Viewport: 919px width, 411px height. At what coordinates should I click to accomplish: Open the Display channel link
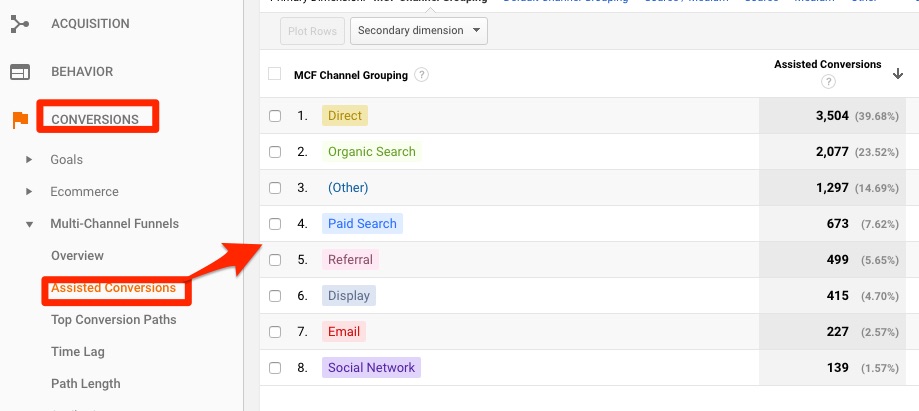pos(349,295)
